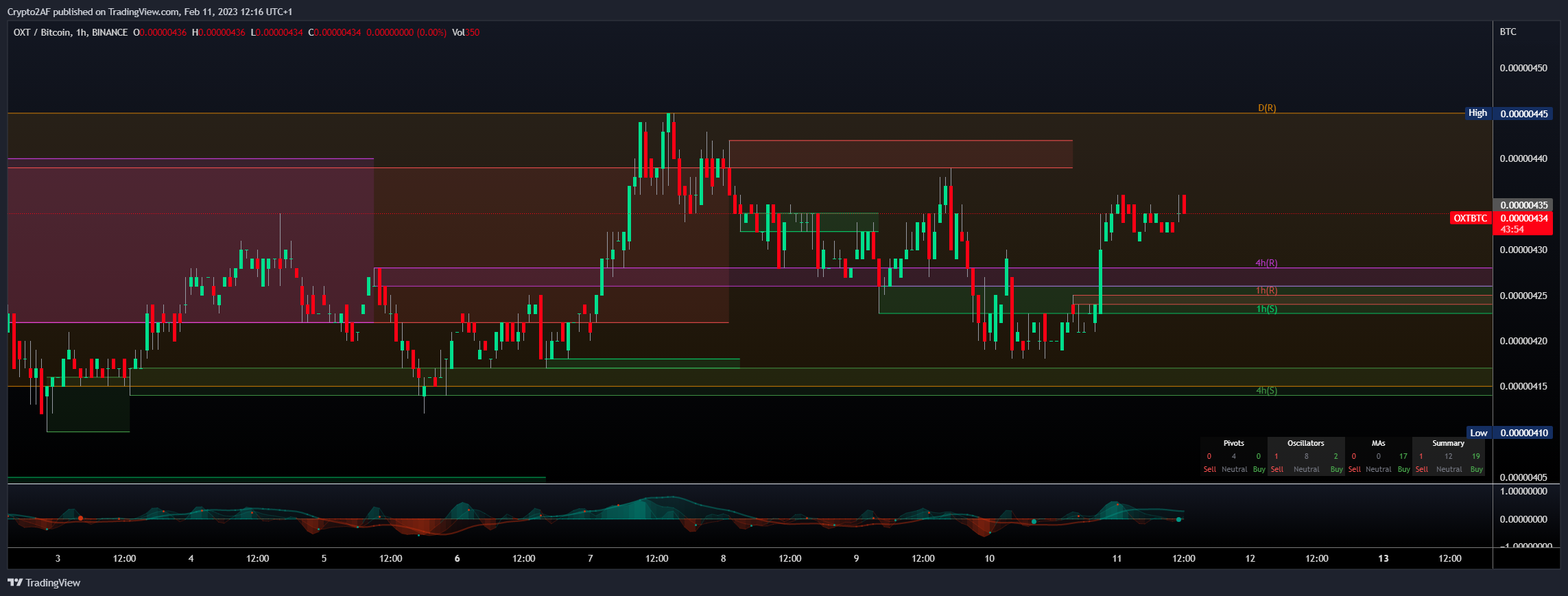Image resolution: width=1568 pixels, height=596 pixels.
Task: Click the date 8 on time axis
Action: [723, 558]
